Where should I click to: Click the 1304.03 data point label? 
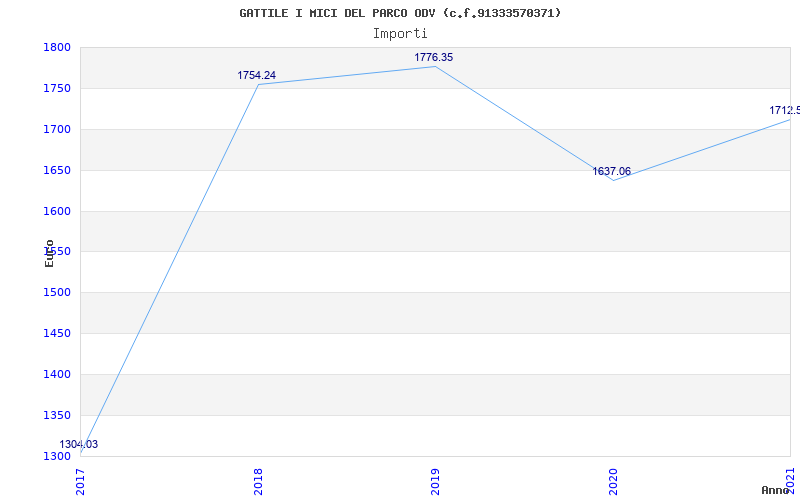tap(78, 444)
